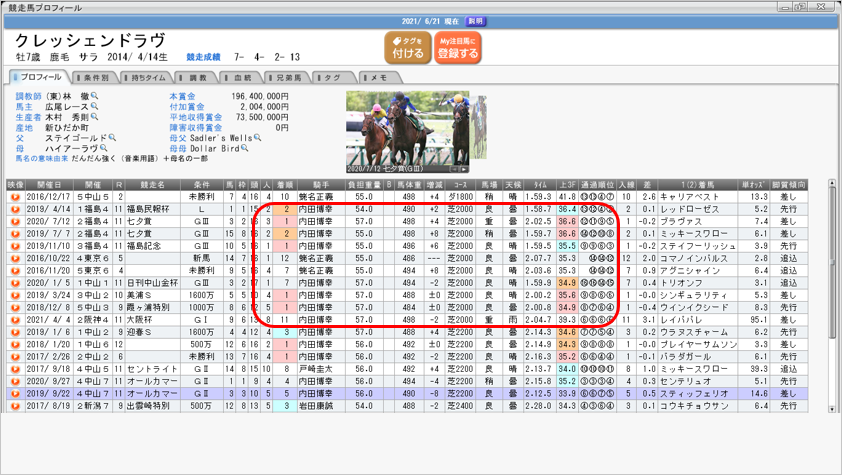Open race video for 2020/7/12 七夕賞
The width and height of the screenshot is (842, 475).
(x=15, y=220)
